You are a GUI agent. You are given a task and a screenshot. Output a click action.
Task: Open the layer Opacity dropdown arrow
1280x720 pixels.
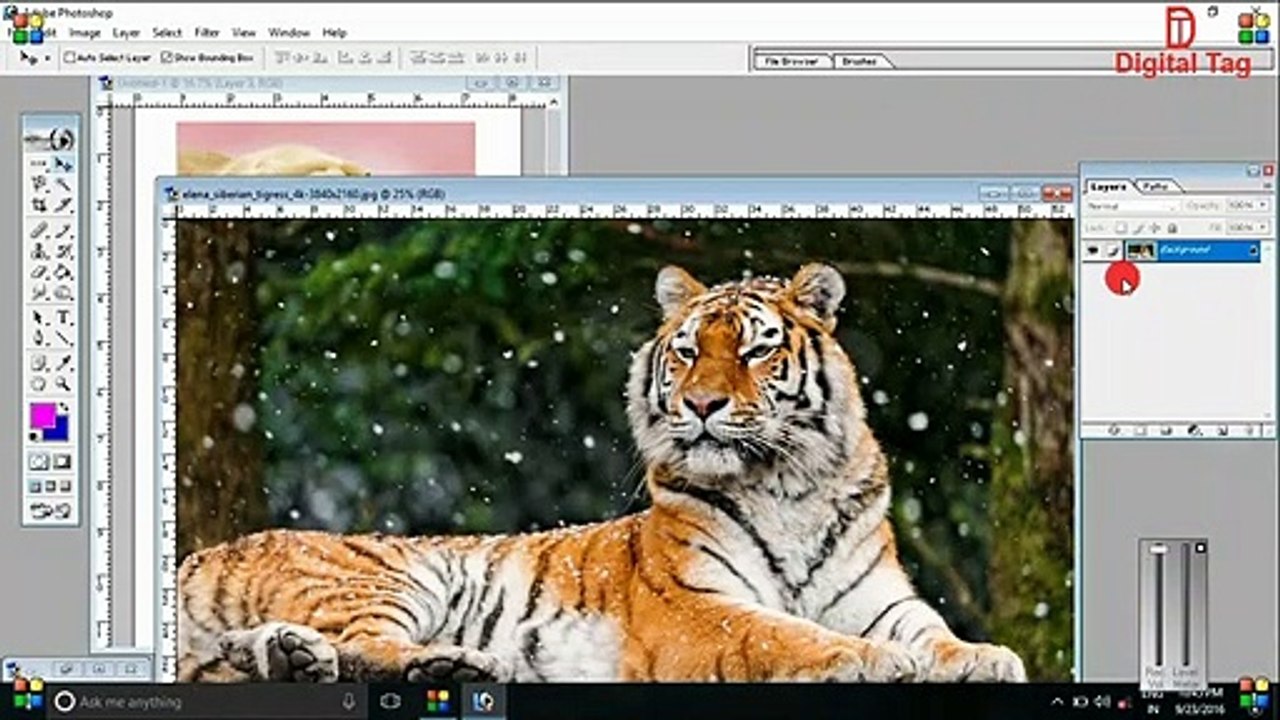[x=1263, y=206]
